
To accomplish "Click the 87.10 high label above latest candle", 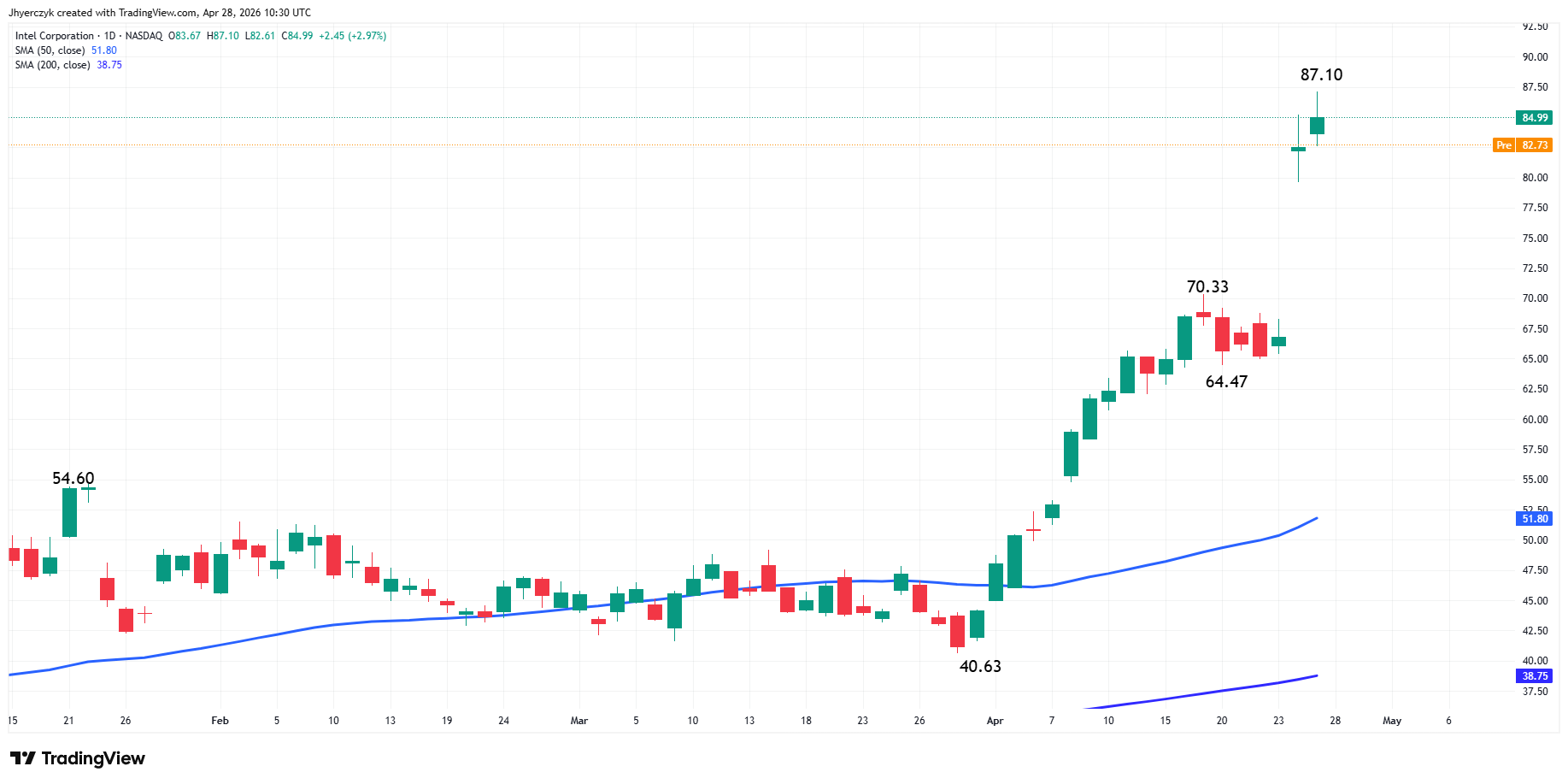I will (x=1321, y=75).
